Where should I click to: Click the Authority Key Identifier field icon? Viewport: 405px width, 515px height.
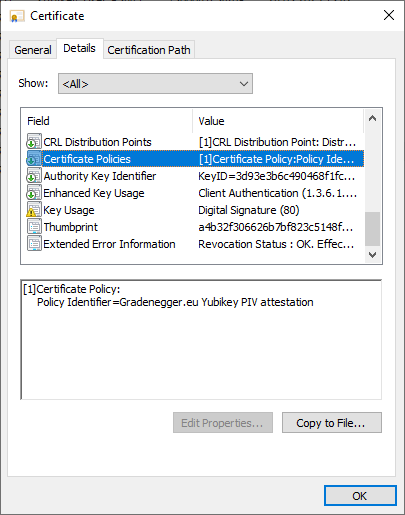click(x=34, y=176)
